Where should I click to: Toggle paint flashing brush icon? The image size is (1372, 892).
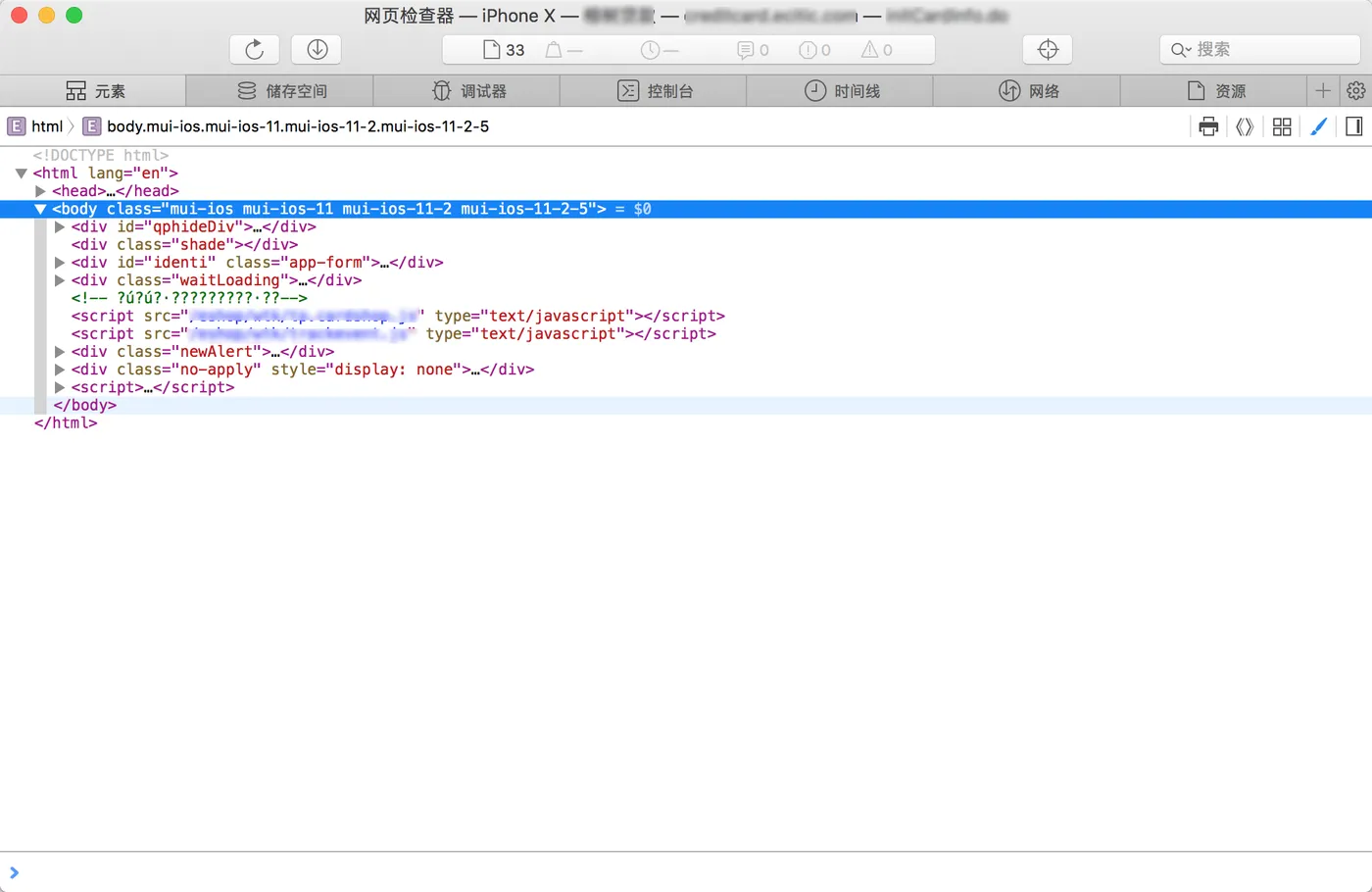[1318, 126]
